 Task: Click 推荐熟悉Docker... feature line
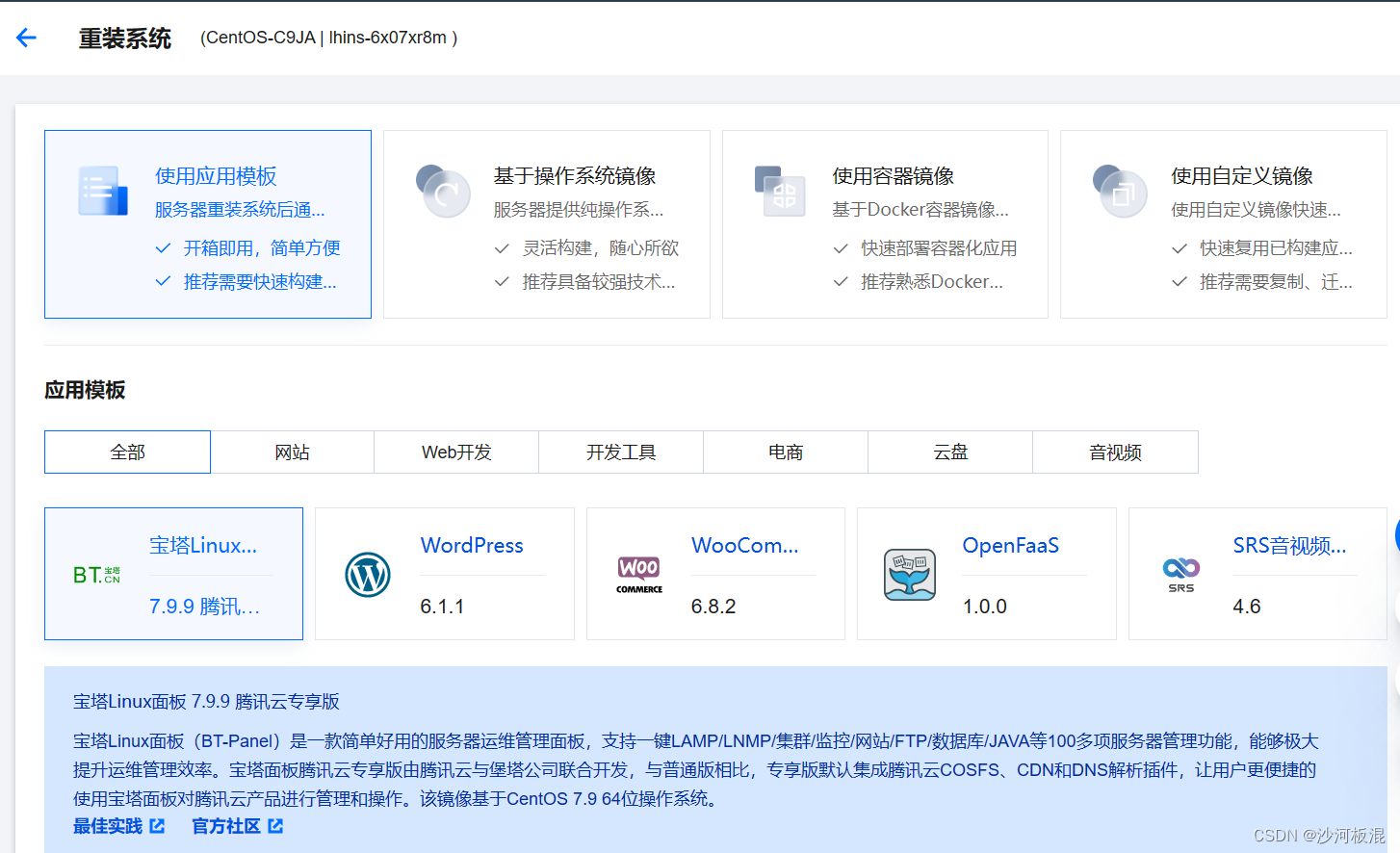click(932, 282)
